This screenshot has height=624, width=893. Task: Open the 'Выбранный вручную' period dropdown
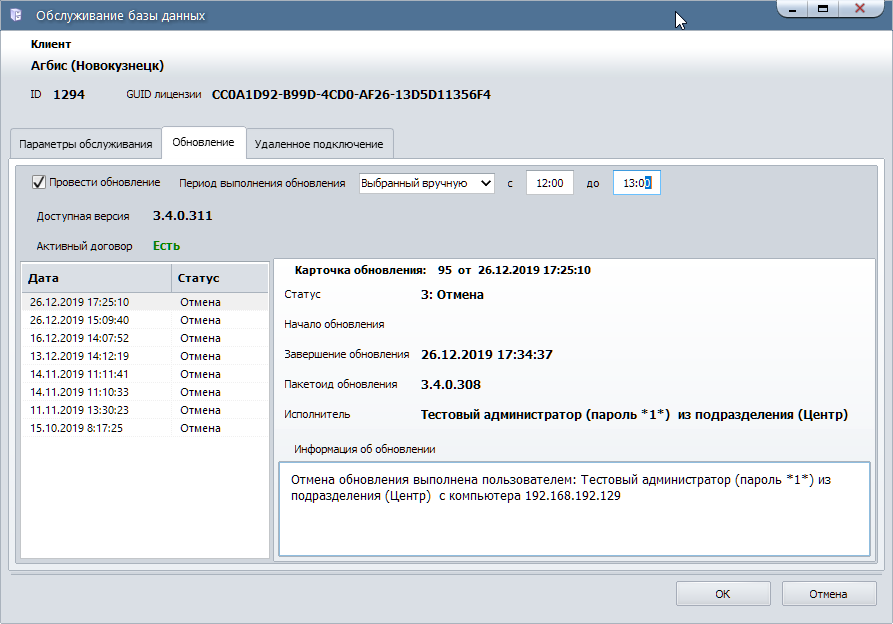[x=427, y=183]
